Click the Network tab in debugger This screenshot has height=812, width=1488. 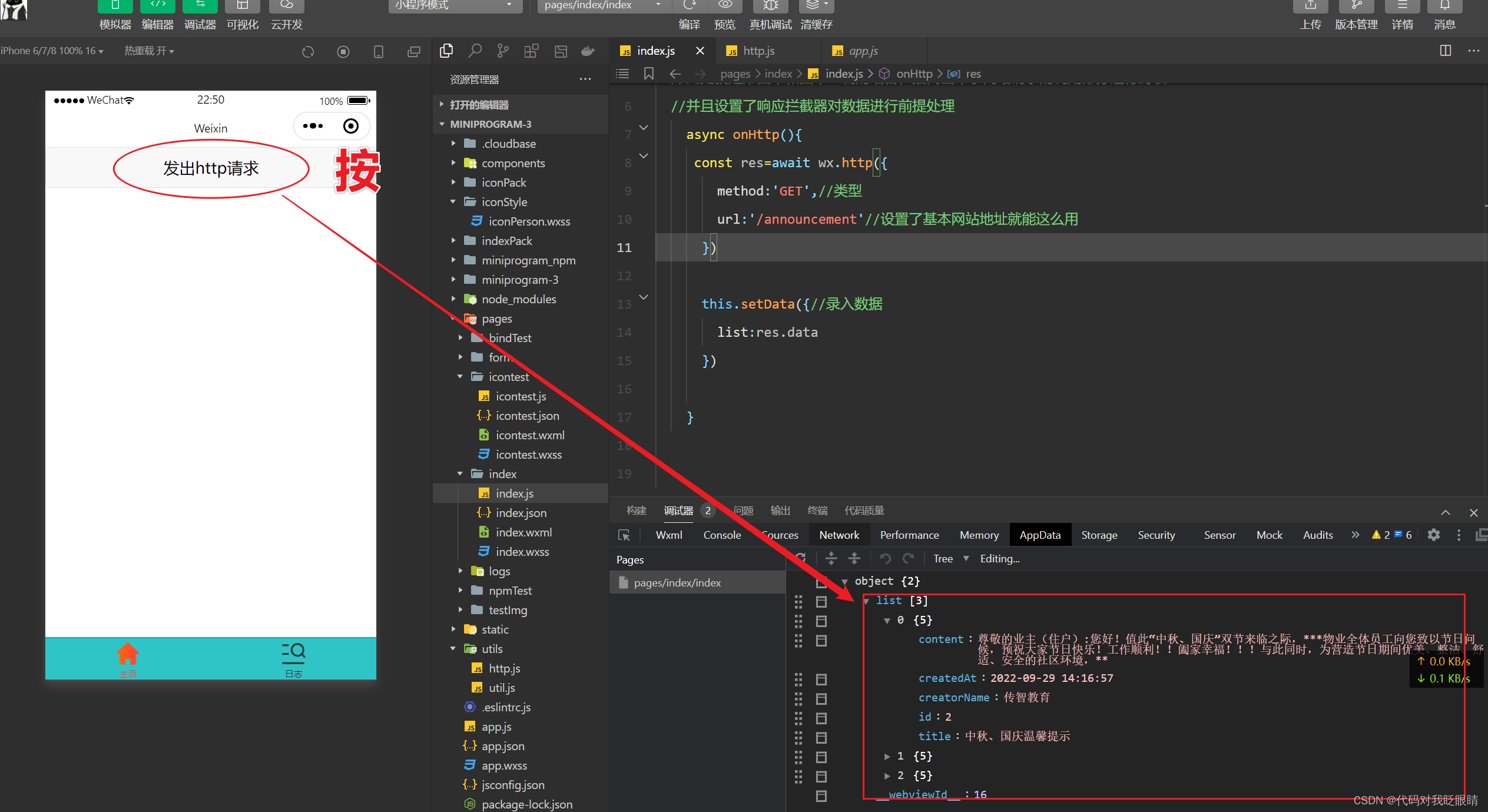837,534
